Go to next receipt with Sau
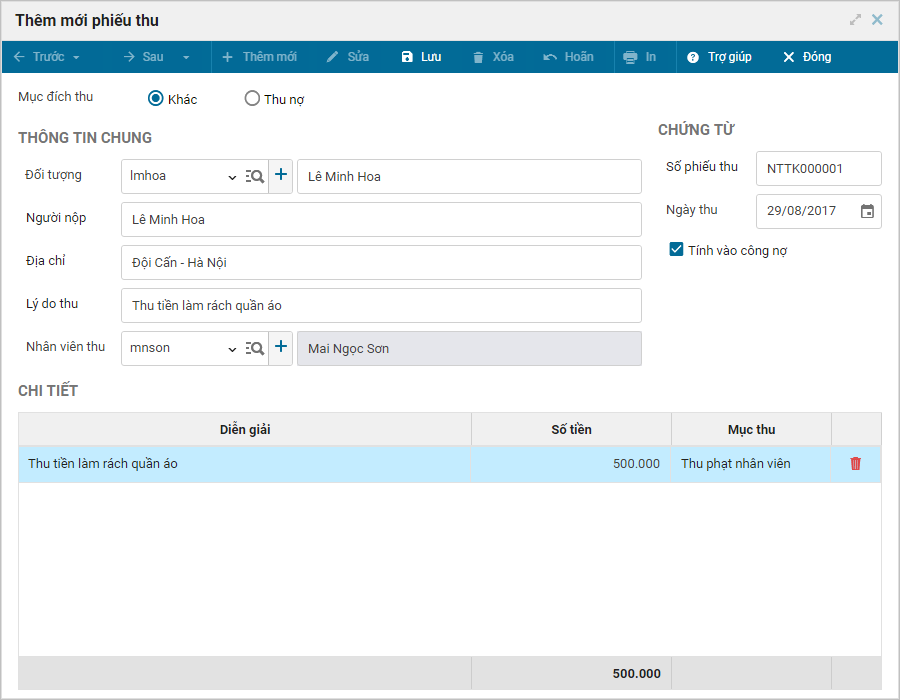This screenshot has width=900, height=700. point(143,57)
